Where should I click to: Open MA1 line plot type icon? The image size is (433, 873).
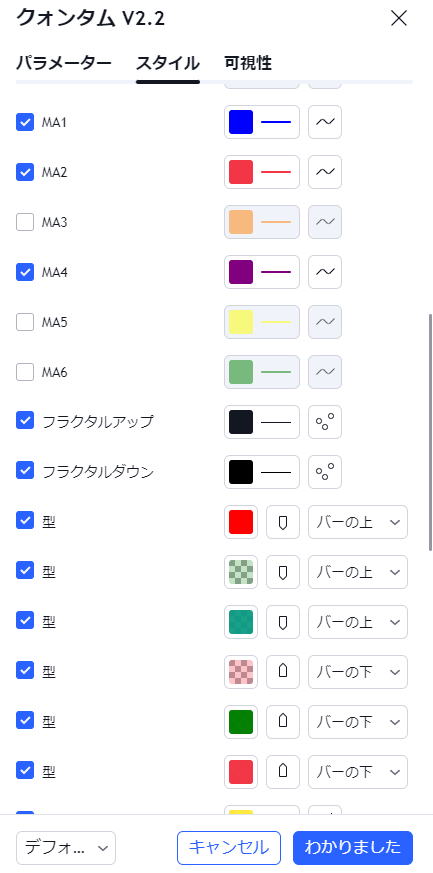pos(324,122)
